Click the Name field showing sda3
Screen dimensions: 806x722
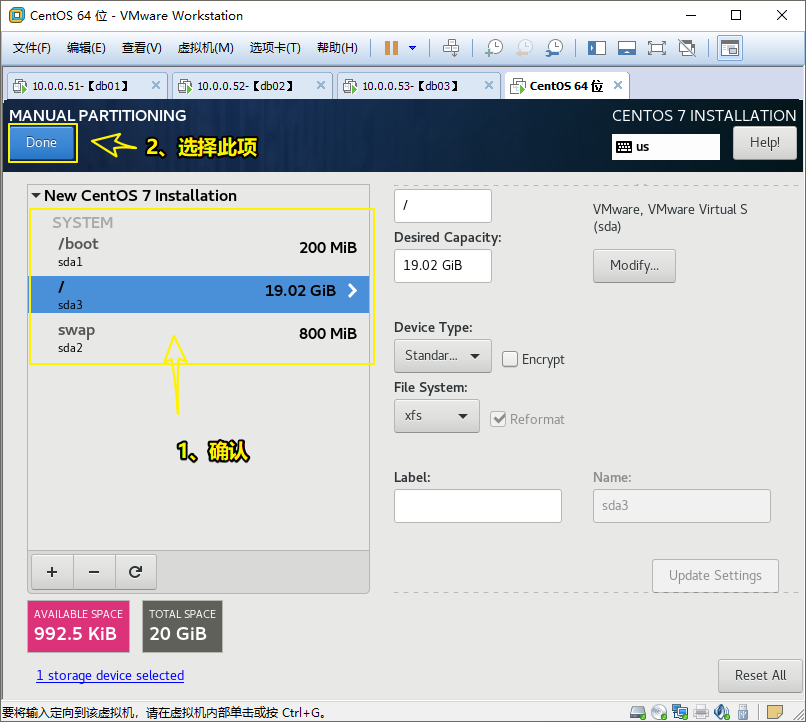[682, 506]
